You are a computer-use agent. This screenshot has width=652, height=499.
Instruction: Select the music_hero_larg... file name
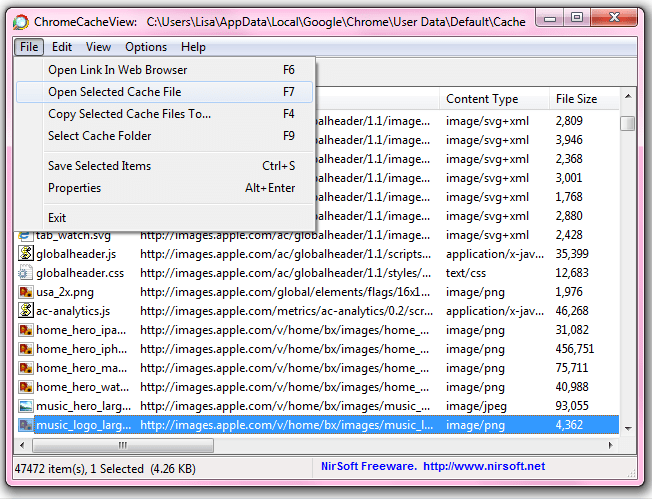click(x=84, y=406)
